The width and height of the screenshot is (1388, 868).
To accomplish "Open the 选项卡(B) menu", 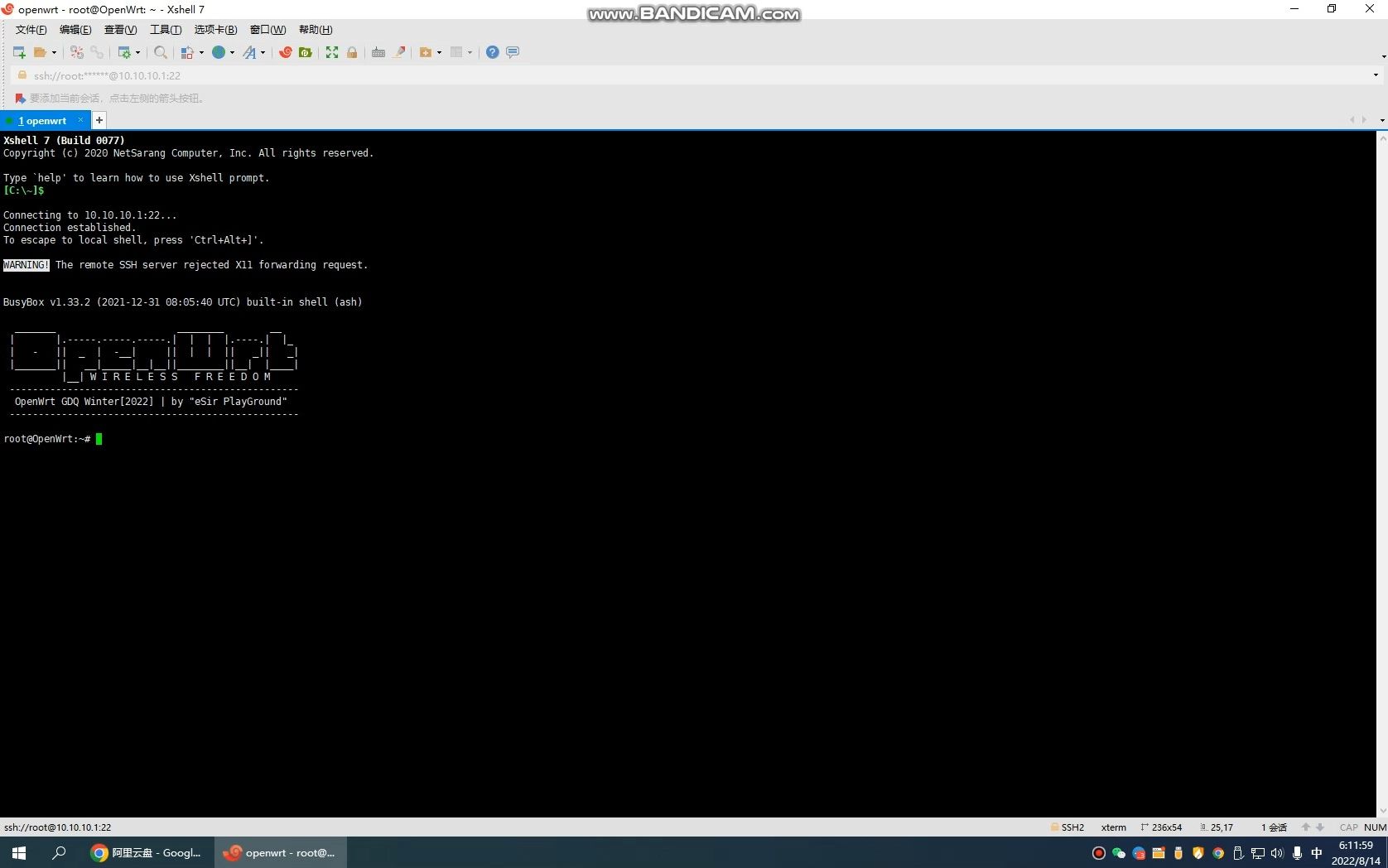I will click(215, 30).
